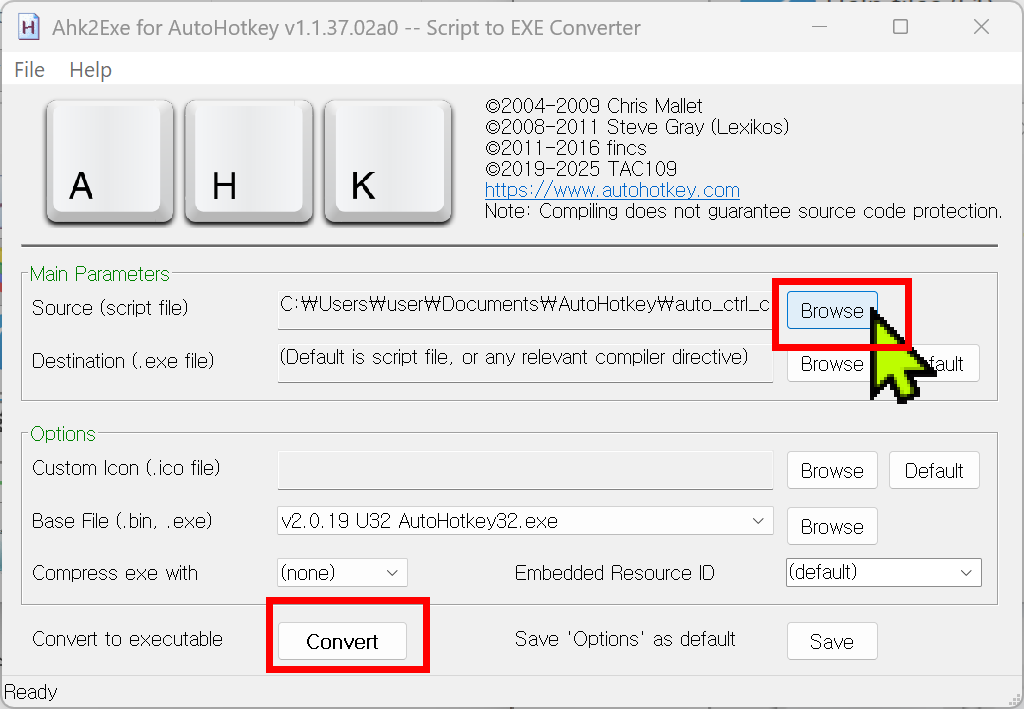
Task: Browse for a Custom Icon .ico file
Action: 832,471
